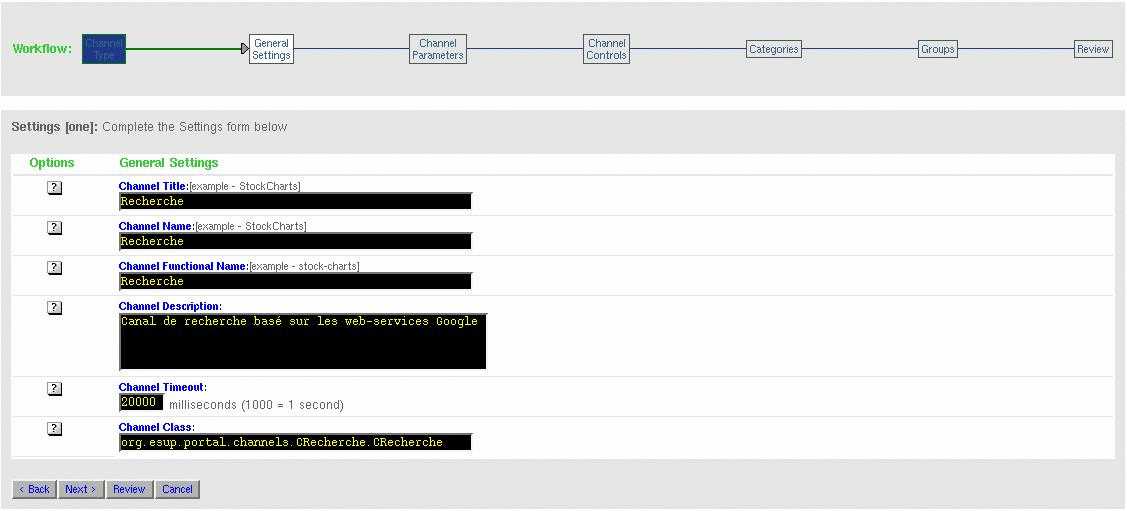Click into Channel Description text area
This screenshot has width=1127, height=511.
click(x=302, y=342)
